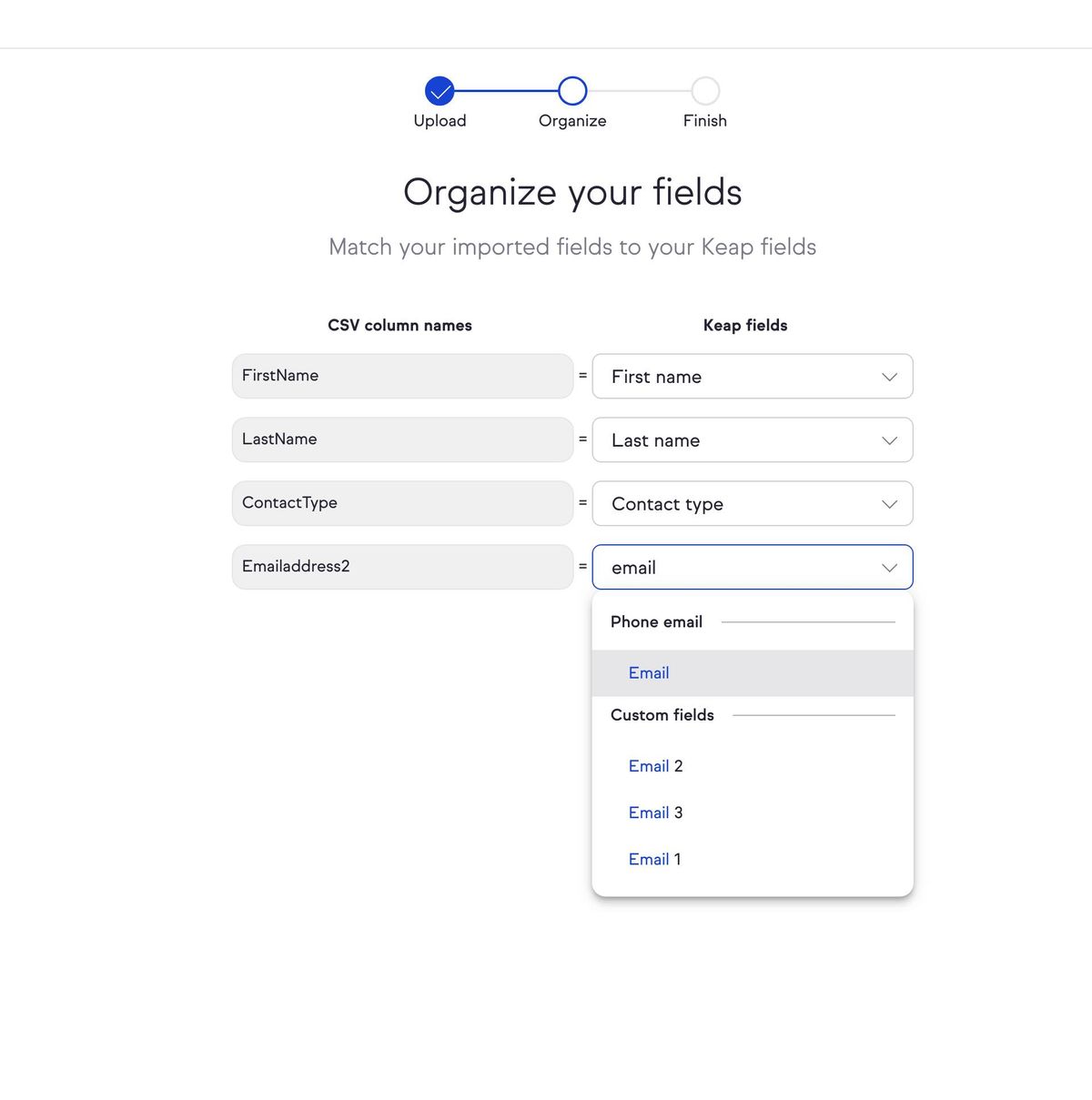Choose Email 1 custom field option
Viewport: 1092px width, 1100px height.
click(753, 859)
